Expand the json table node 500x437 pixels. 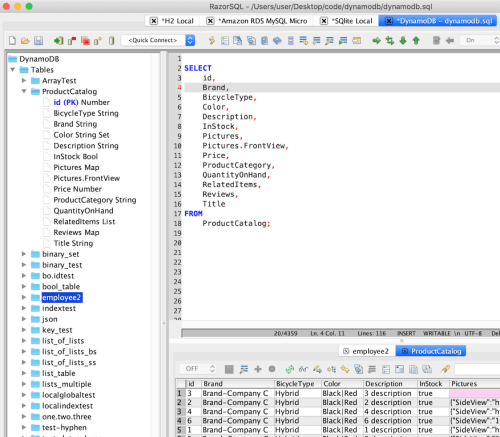coord(24,319)
